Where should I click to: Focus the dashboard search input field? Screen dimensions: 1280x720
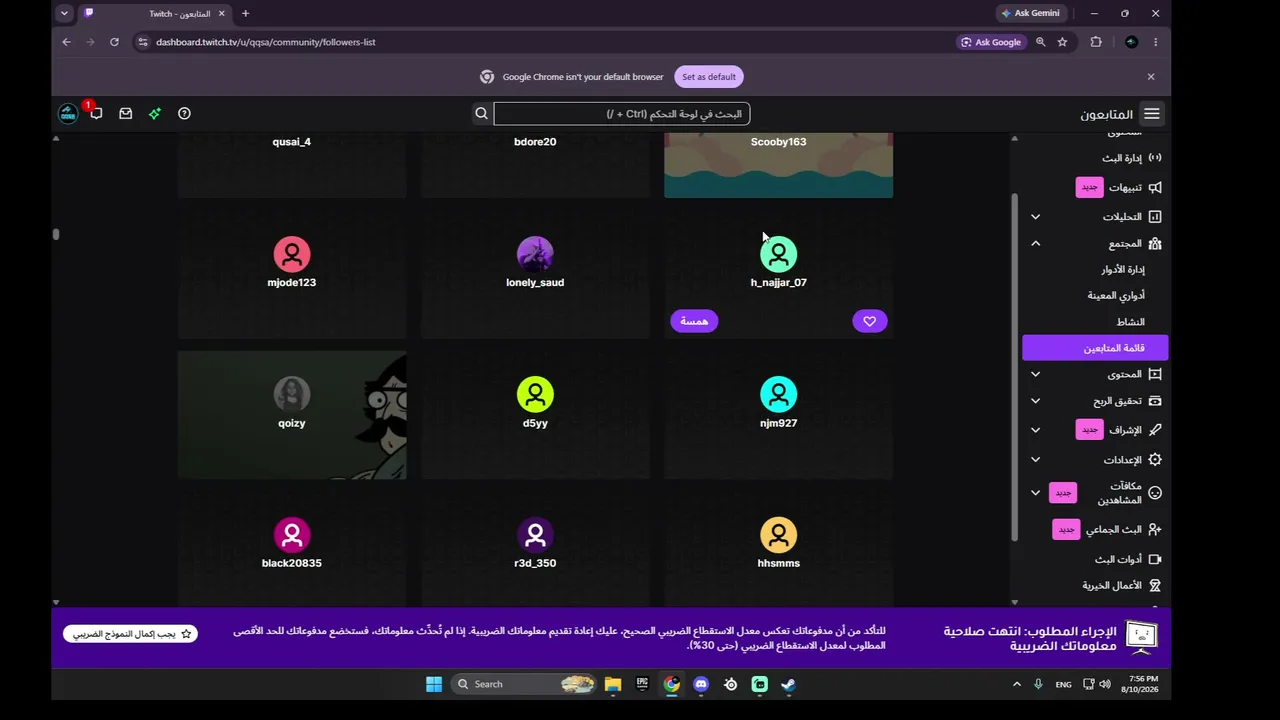tap(621, 114)
